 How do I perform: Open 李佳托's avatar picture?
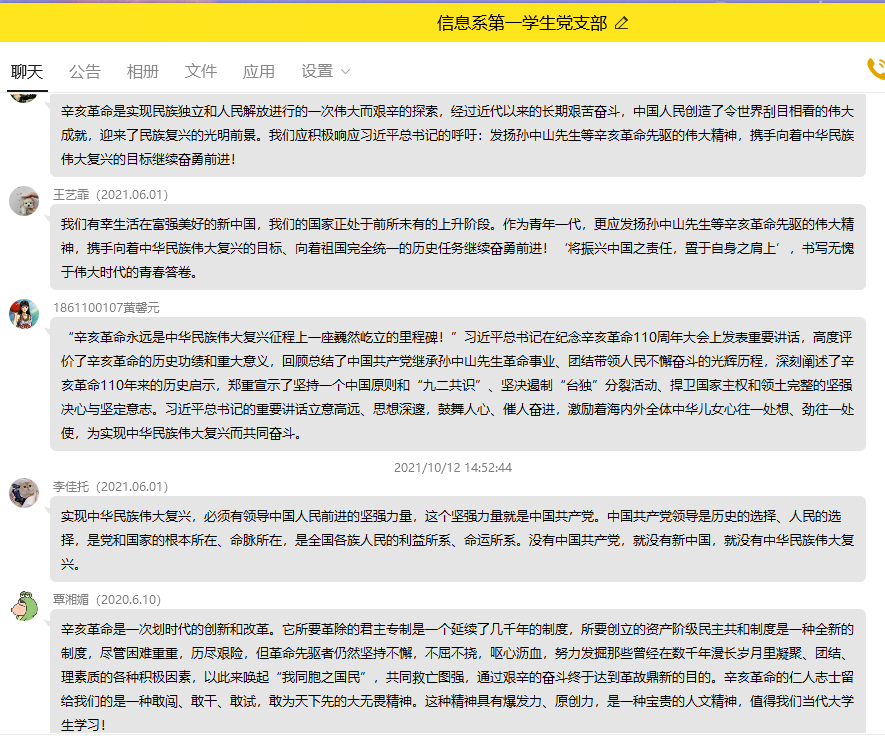[x=24, y=493]
